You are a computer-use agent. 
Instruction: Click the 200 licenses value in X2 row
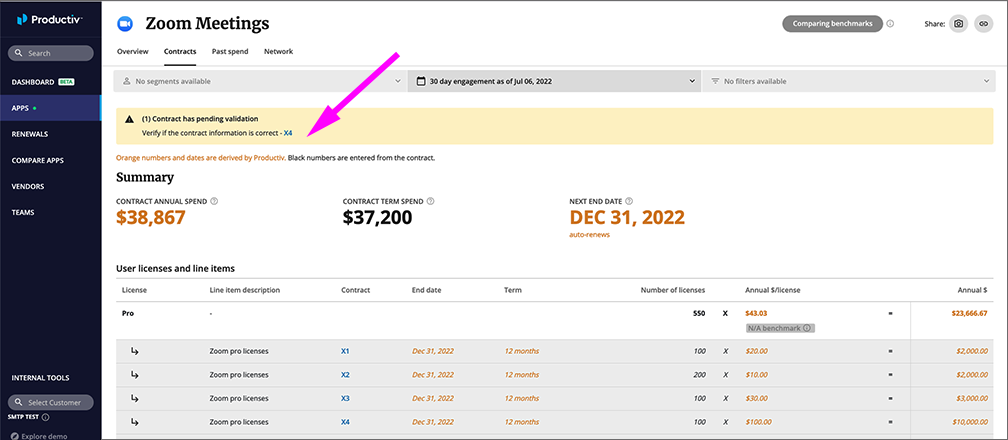coord(699,374)
